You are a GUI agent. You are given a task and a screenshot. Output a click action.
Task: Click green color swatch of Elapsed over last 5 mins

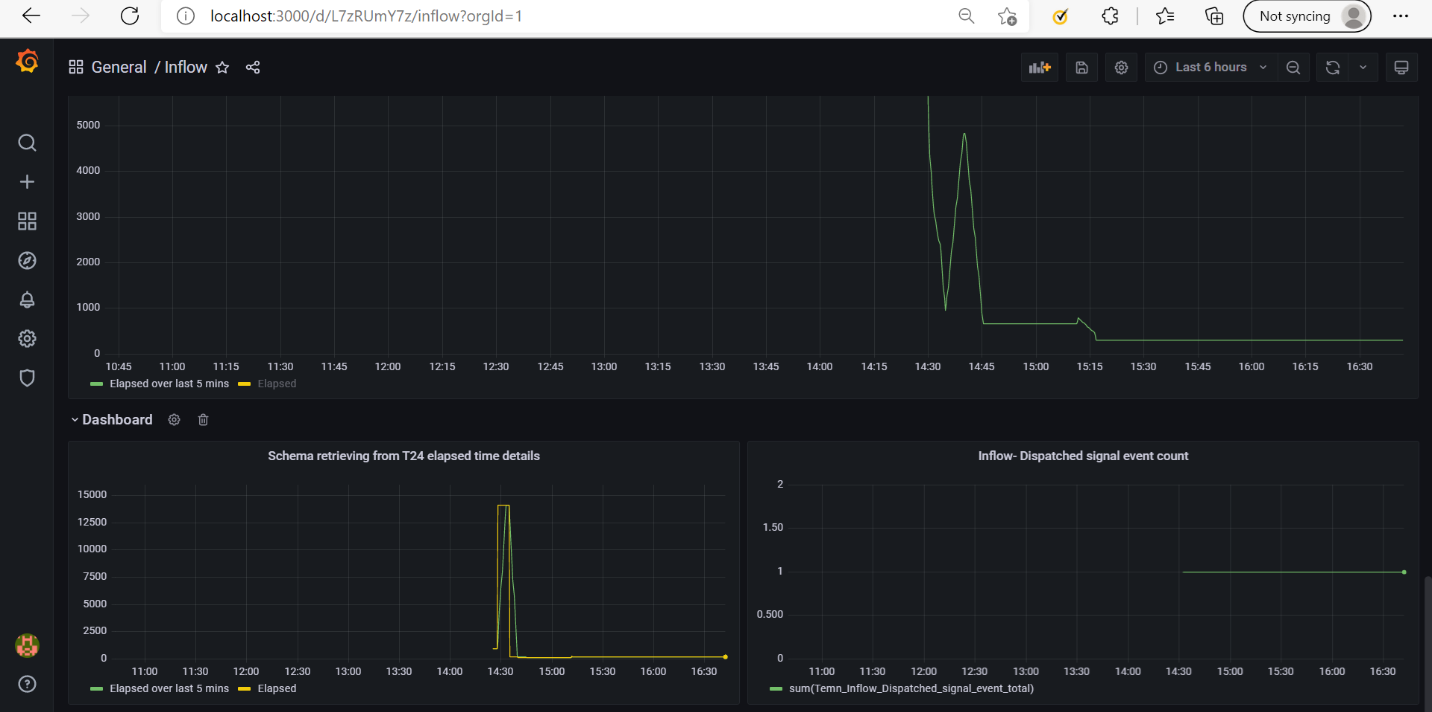pyautogui.click(x=96, y=384)
